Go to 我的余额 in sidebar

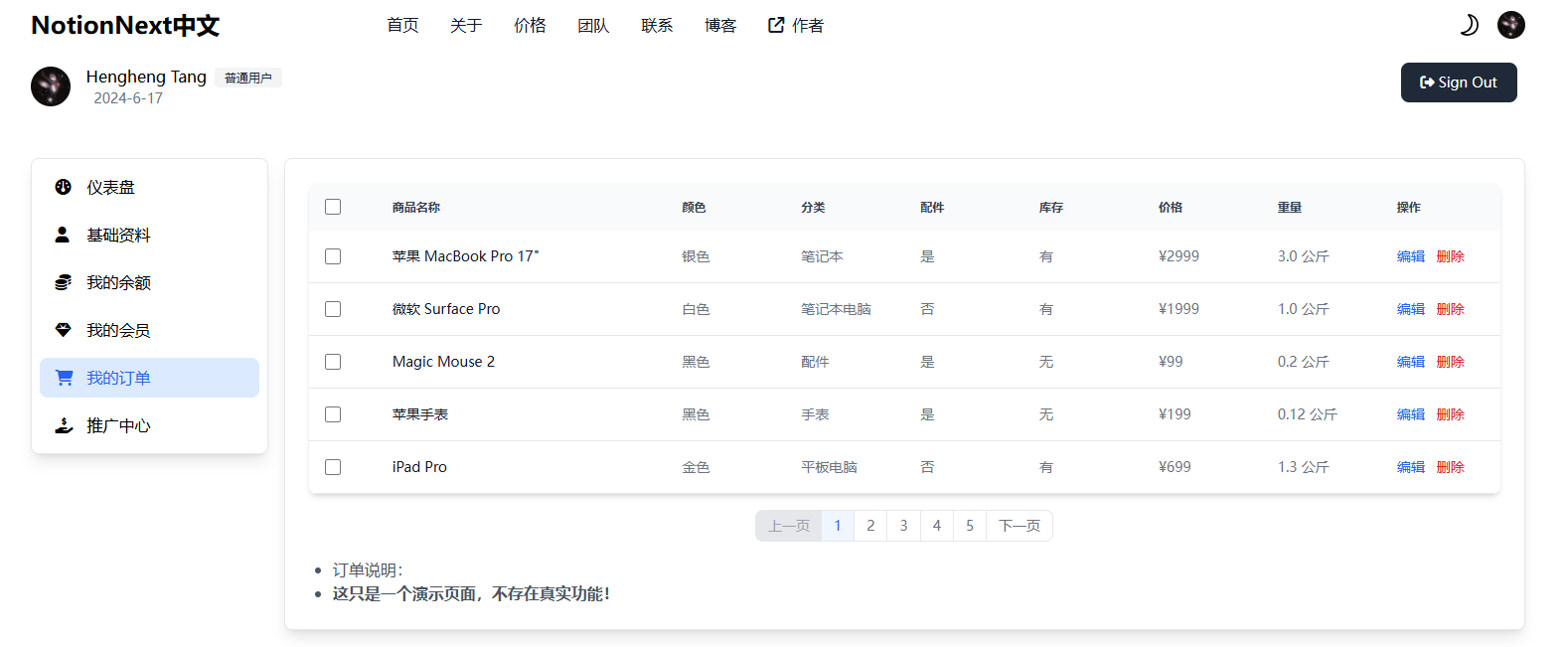[x=149, y=282]
